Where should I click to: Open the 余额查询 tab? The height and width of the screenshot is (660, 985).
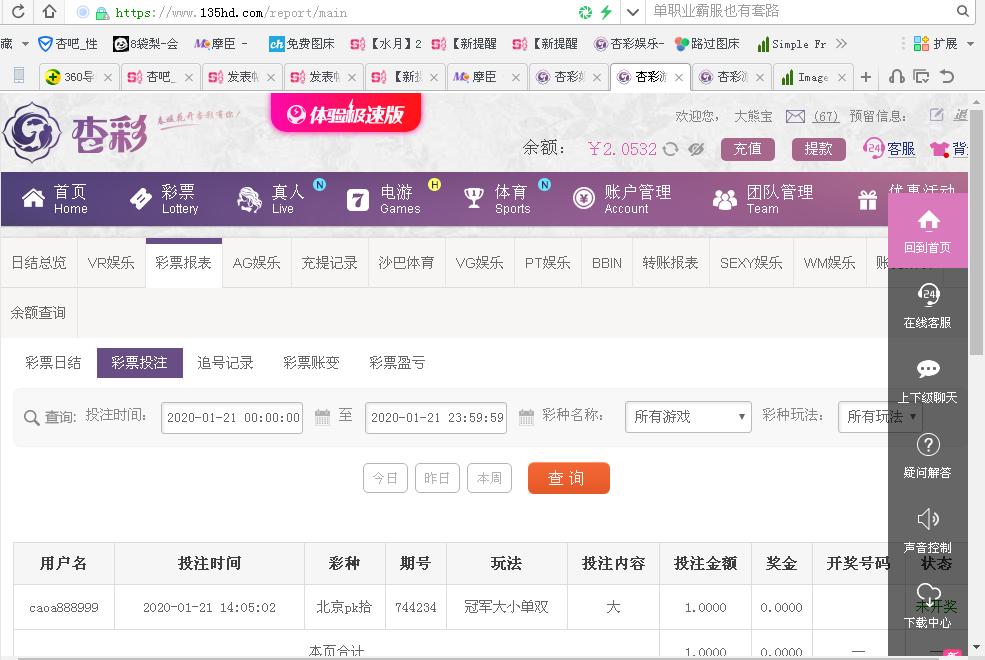38,313
